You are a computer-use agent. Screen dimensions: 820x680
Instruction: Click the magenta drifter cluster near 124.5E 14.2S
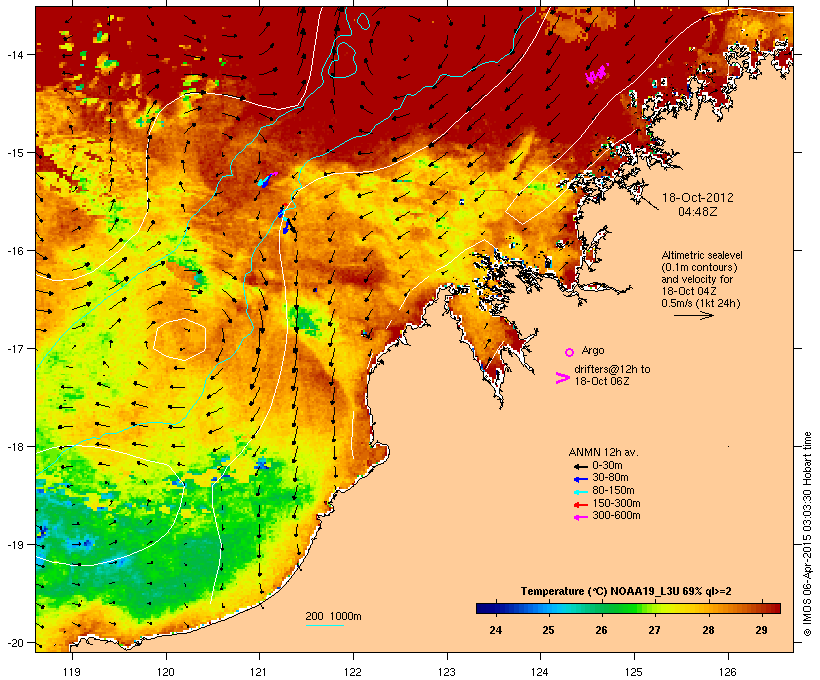click(596, 74)
